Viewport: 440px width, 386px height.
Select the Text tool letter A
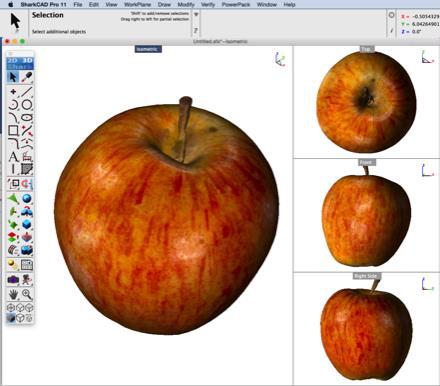(x=13, y=156)
